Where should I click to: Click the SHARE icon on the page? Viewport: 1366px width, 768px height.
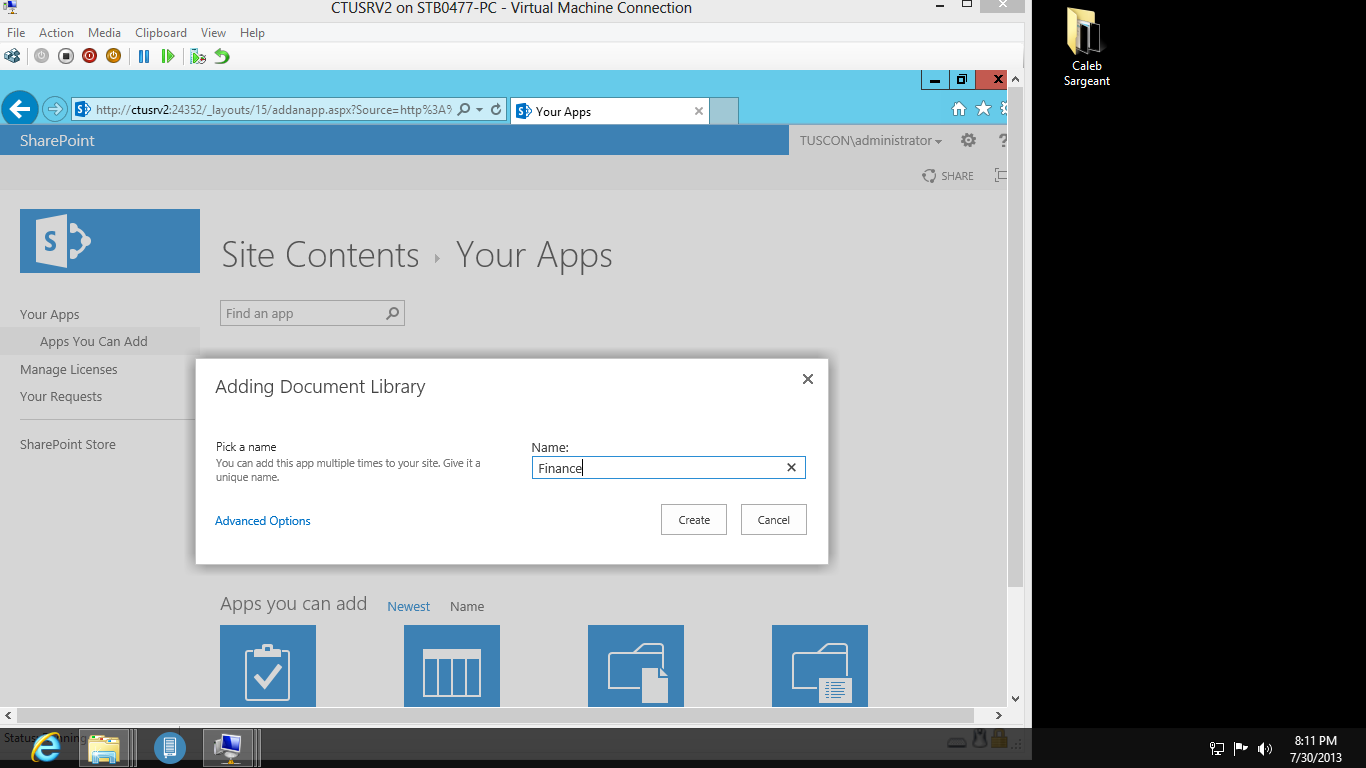(947, 176)
